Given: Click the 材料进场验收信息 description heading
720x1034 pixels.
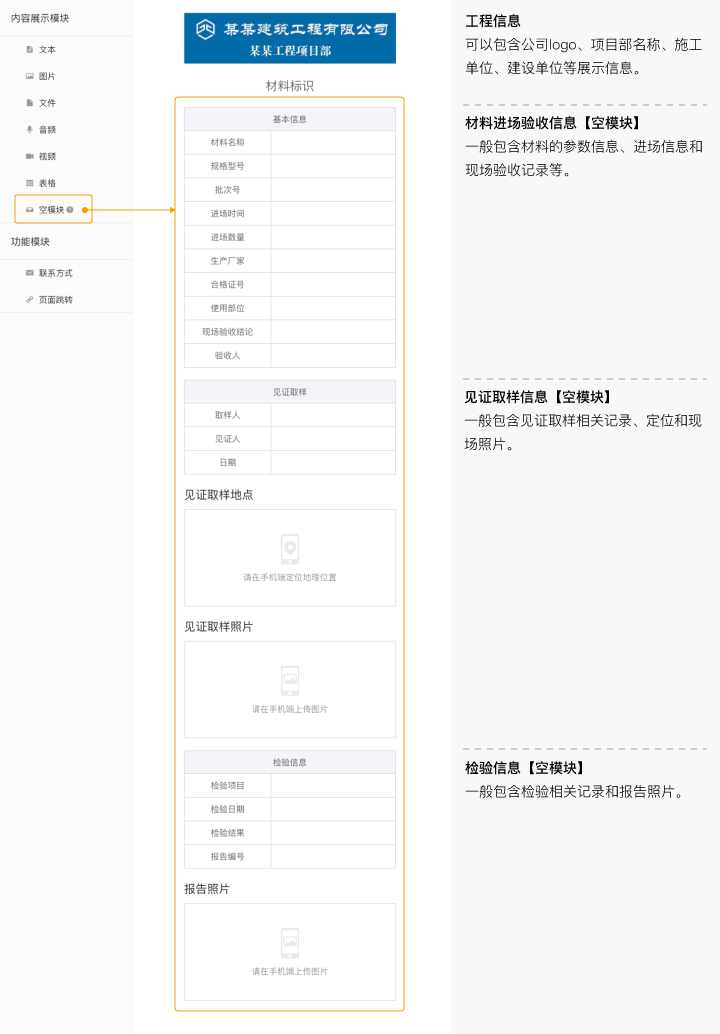Looking at the screenshot, I should coord(553,123).
